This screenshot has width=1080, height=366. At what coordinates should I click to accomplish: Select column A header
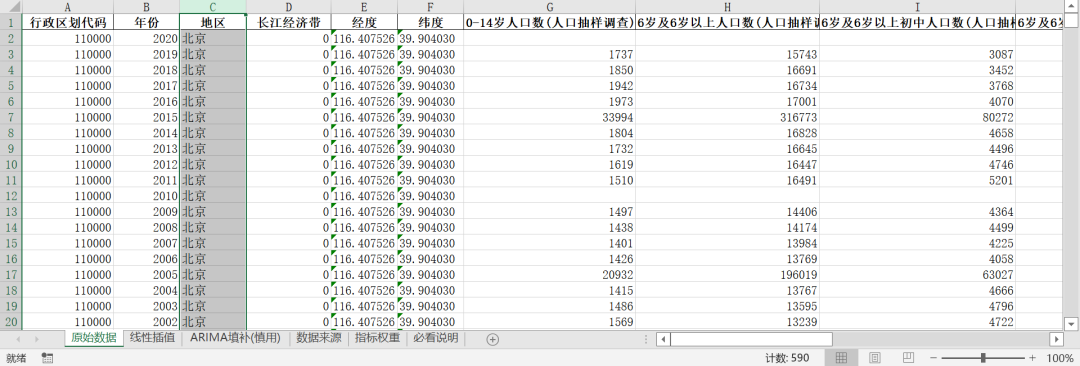click(68, 7)
